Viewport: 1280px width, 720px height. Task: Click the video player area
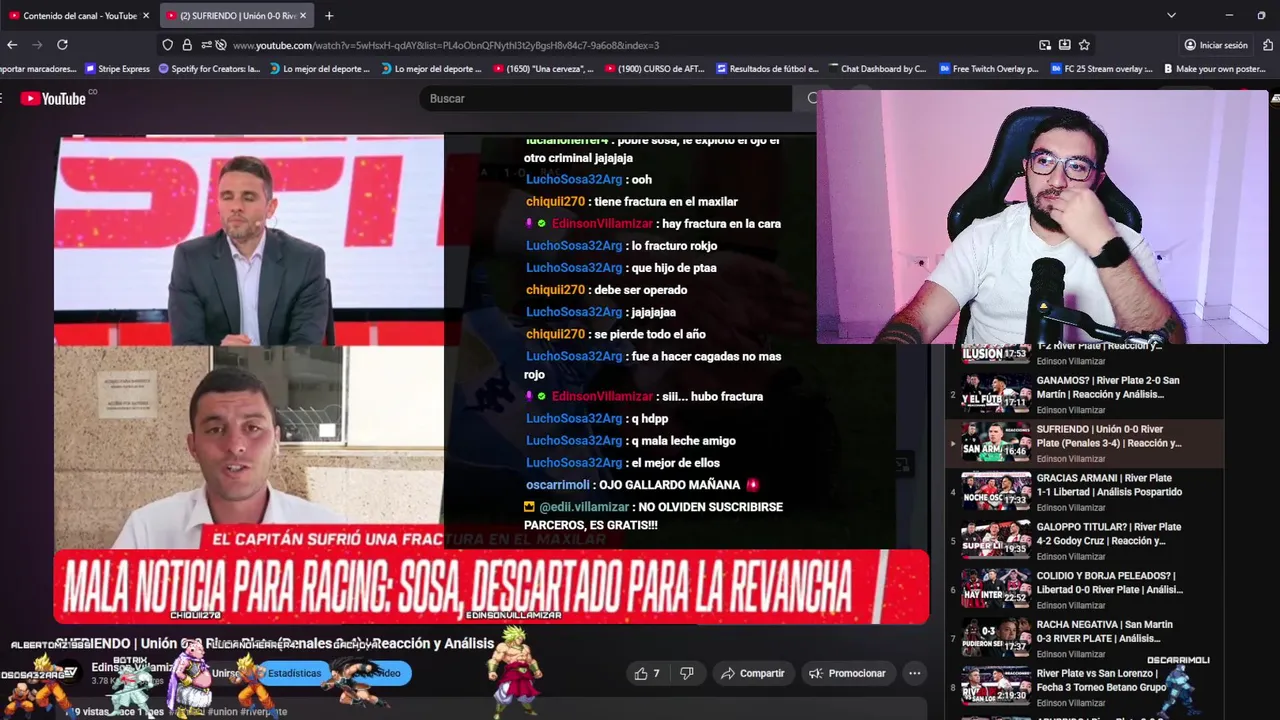[491, 379]
